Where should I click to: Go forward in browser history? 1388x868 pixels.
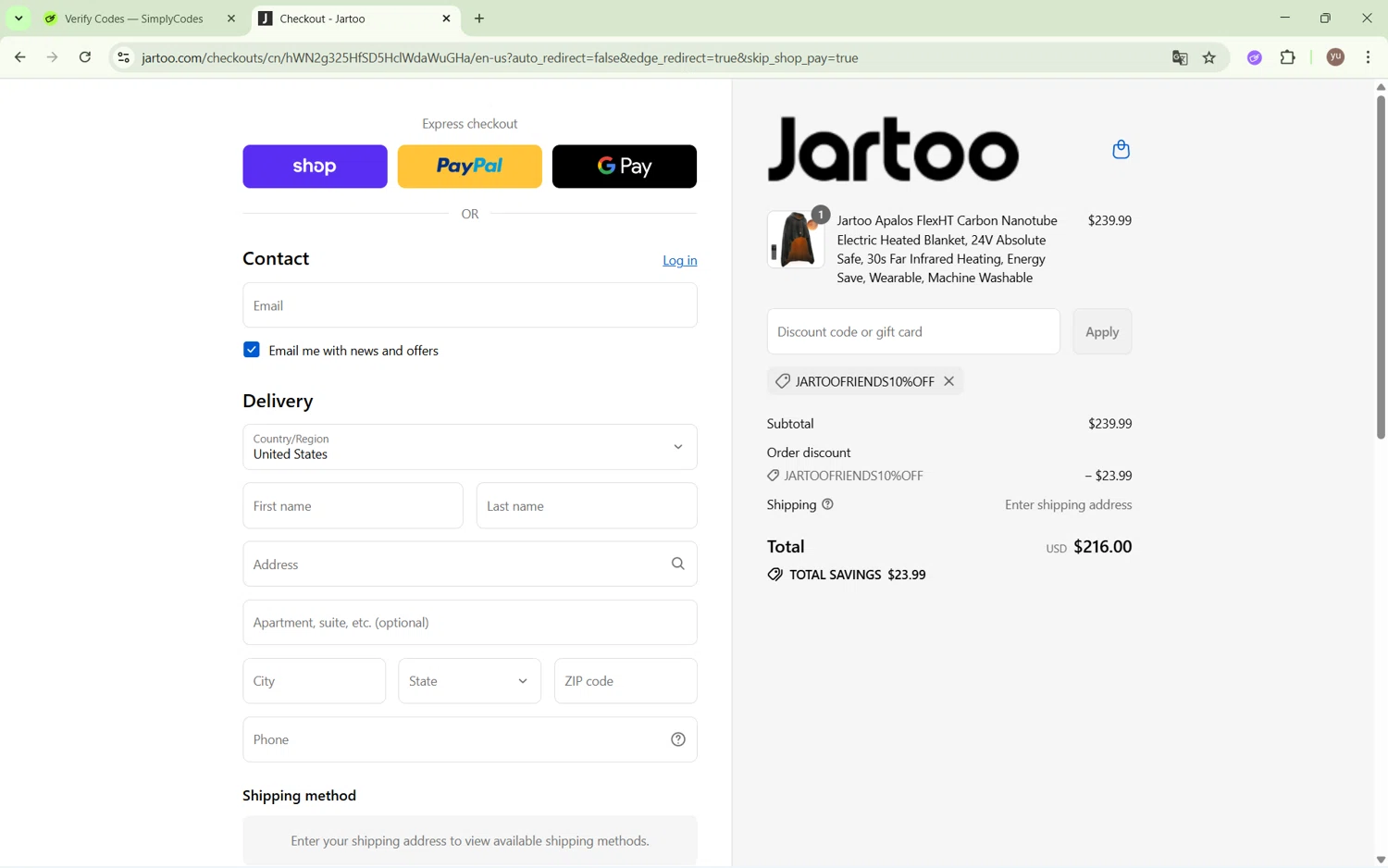coord(53,57)
